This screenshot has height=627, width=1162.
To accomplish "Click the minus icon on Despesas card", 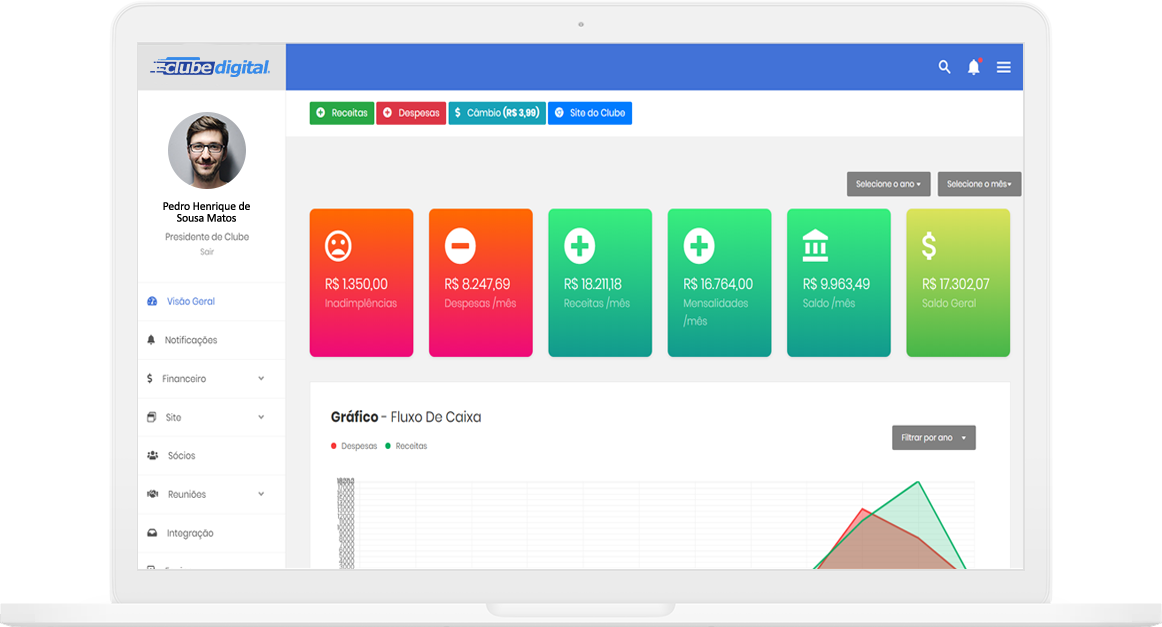I will tap(459, 245).
